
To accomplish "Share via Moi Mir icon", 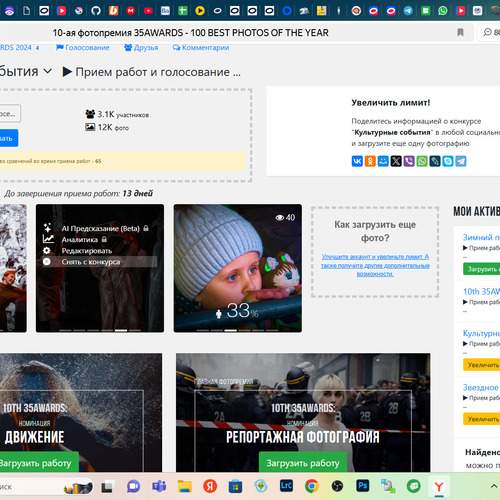I will click(x=383, y=161).
